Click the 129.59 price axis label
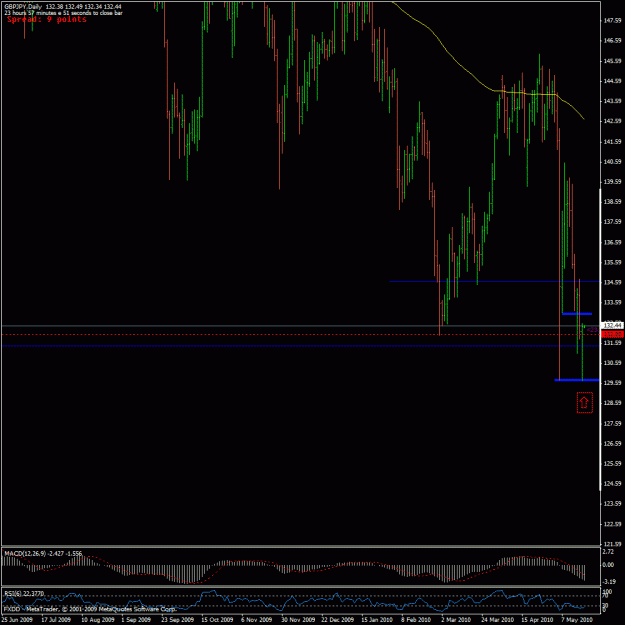This screenshot has height=625, width=625. point(613,383)
